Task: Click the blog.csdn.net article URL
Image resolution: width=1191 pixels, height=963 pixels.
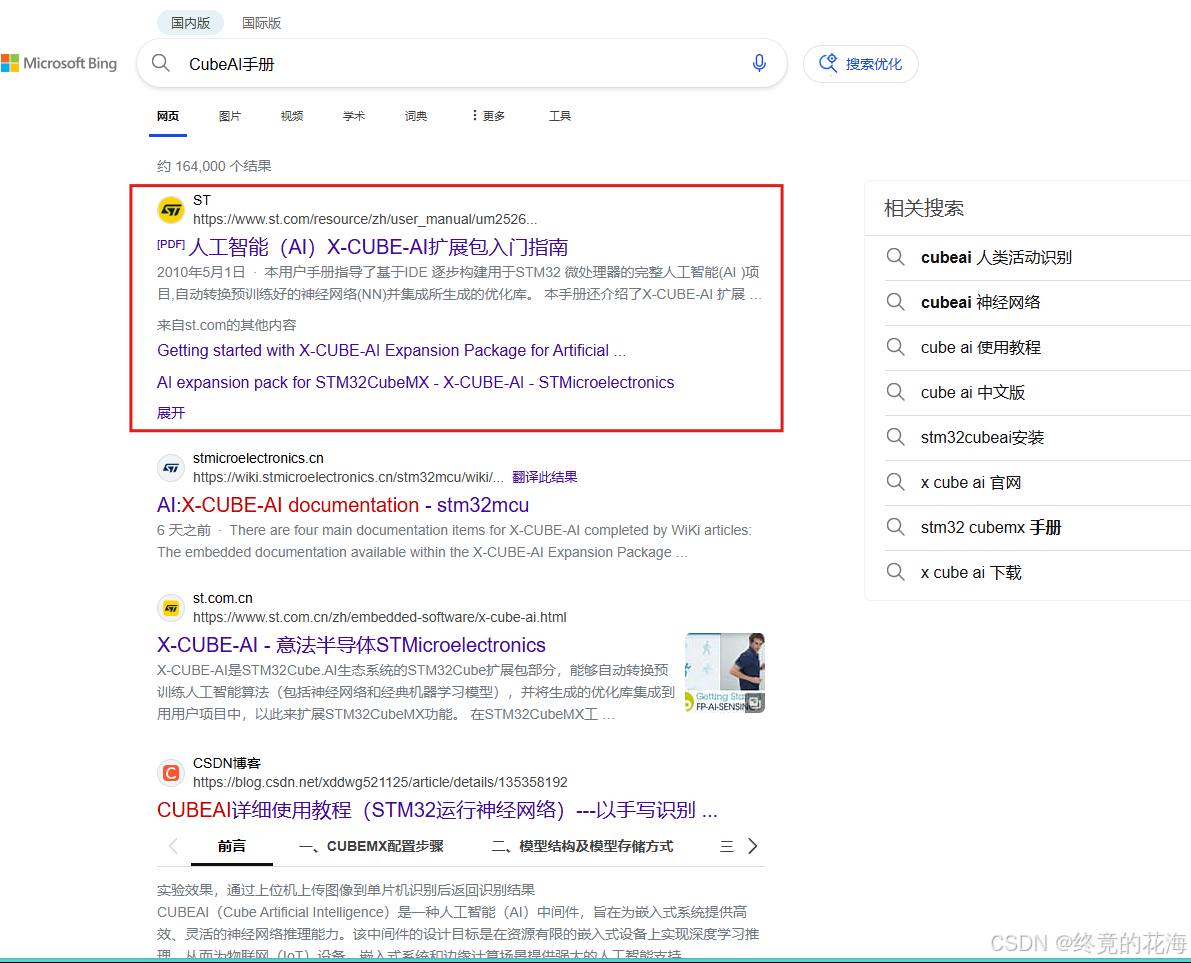Action: coord(380,782)
